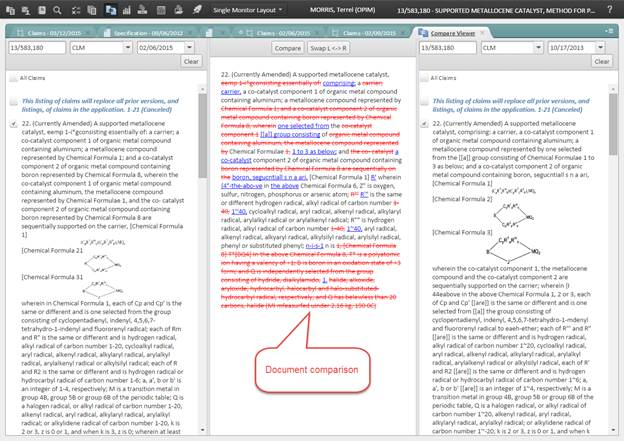
Task: Uncheck claim 22 in the right pane
Action: [425, 124]
